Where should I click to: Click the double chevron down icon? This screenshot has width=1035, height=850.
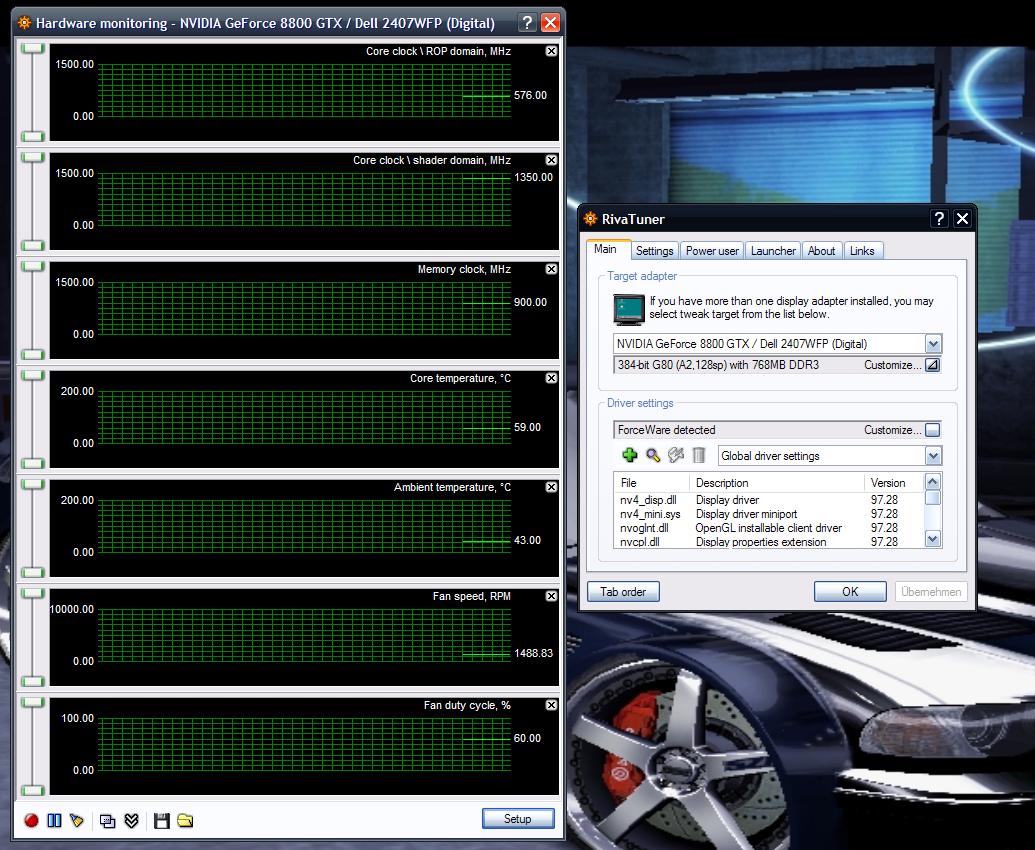[x=131, y=820]
